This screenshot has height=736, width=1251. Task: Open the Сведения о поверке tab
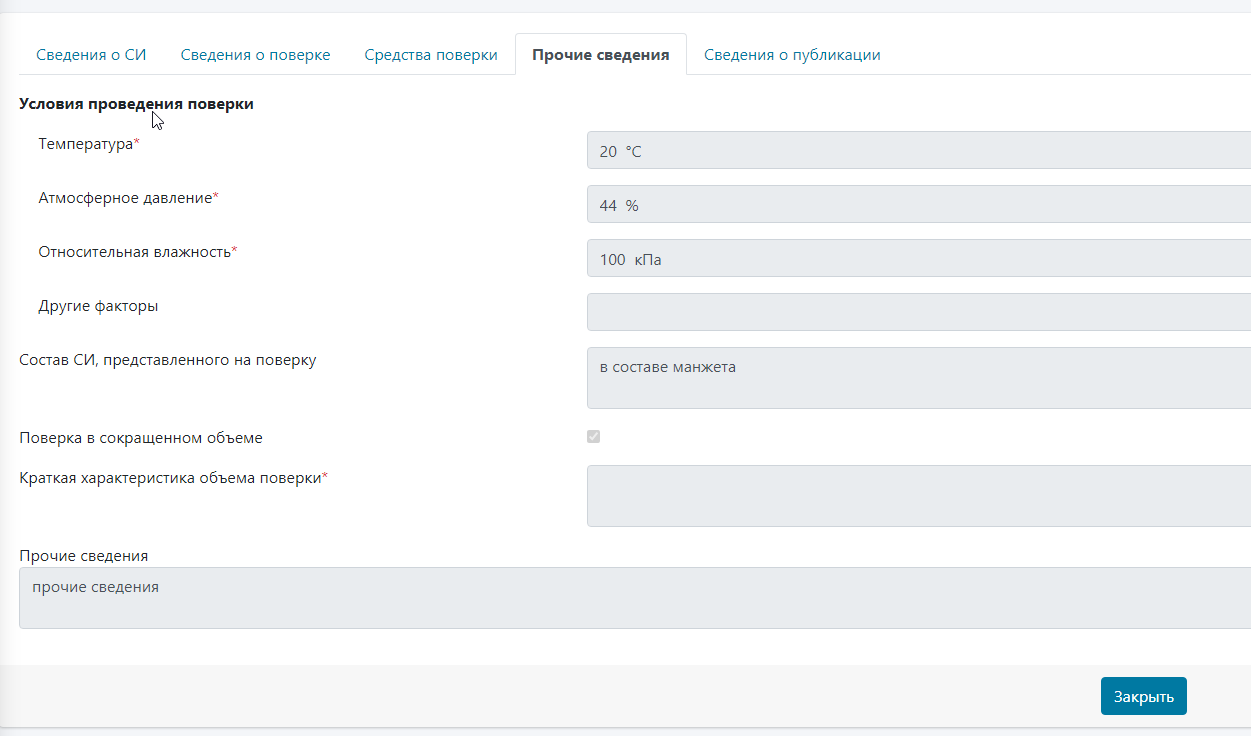point(255,55)
